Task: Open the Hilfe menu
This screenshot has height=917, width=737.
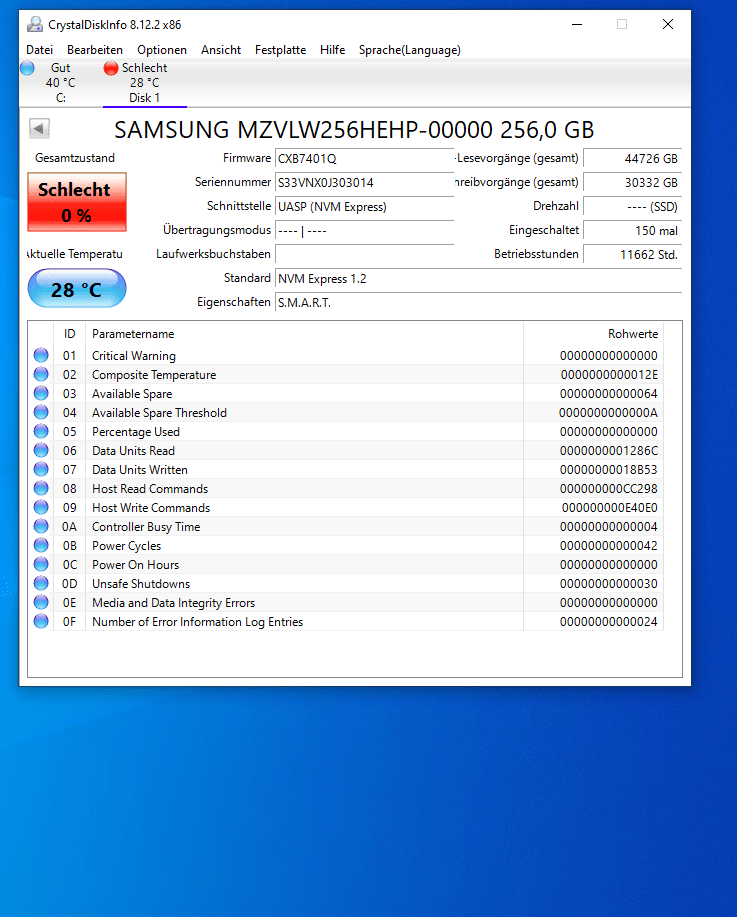Action: [332, 50]
